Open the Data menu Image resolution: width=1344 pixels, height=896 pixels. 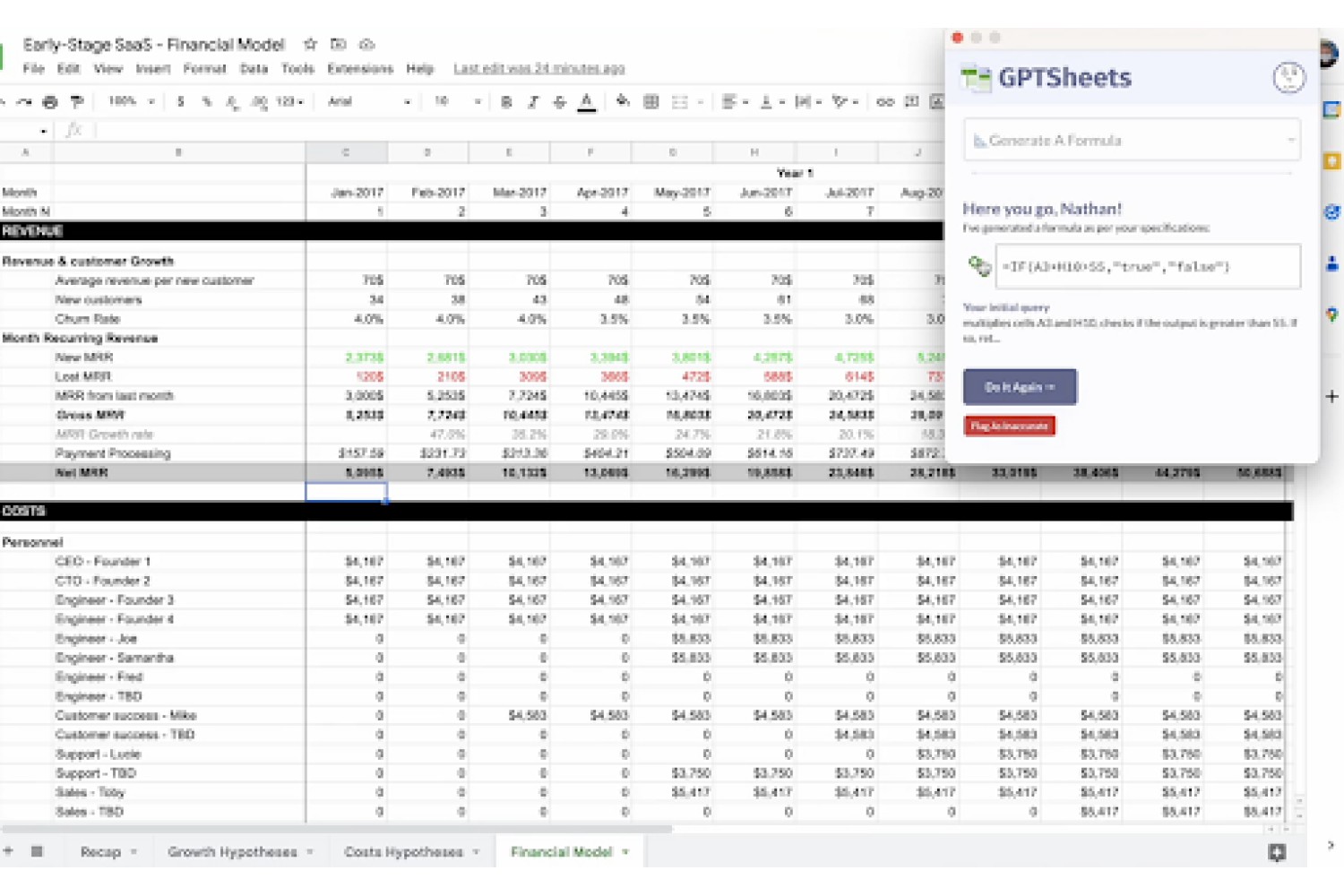pyautogui.click(x=254, y=69)
